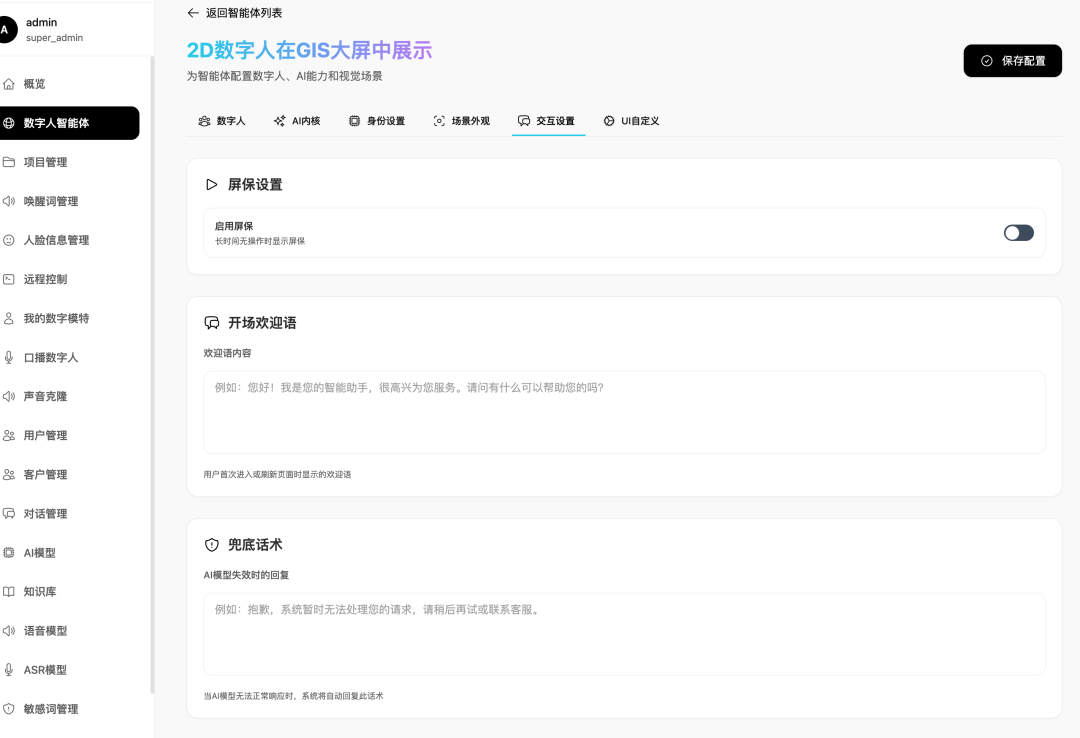Image resolution: width=1080 pixels, height=738 pixels.
Task: Open 远程控制 in the sidebar
Action: 69,279
